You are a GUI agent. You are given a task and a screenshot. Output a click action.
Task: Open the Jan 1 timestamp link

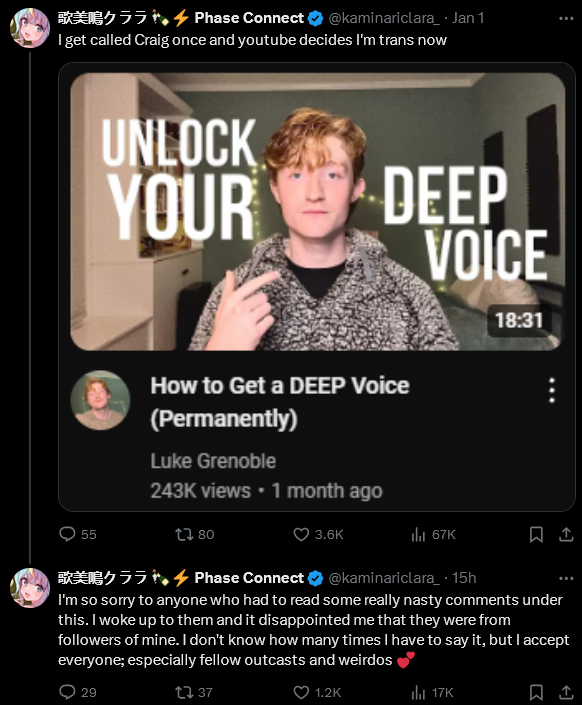[x=468, y=18]
